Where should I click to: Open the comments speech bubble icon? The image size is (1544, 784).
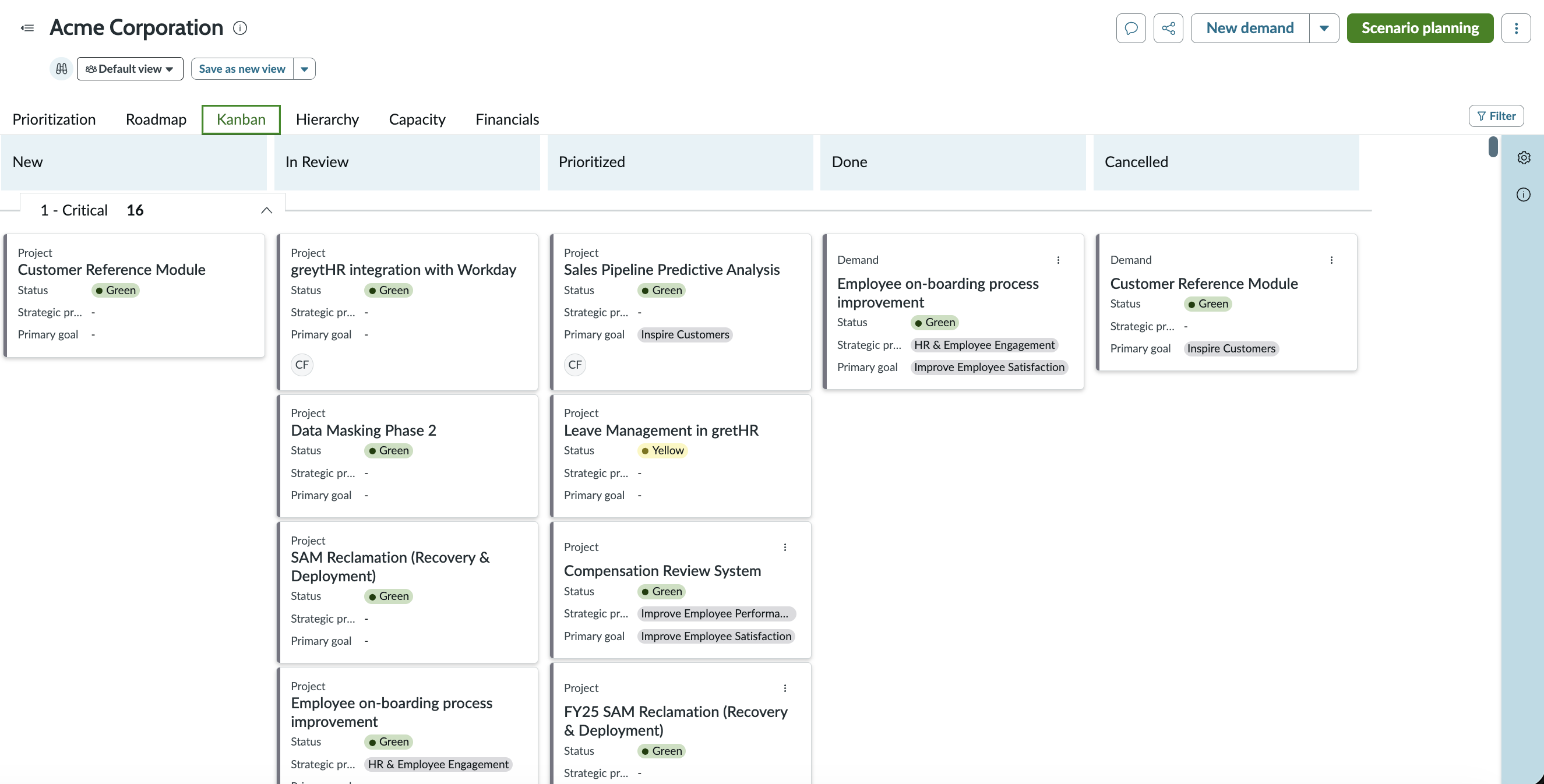pyautogui.click(x=1130, y=28)
